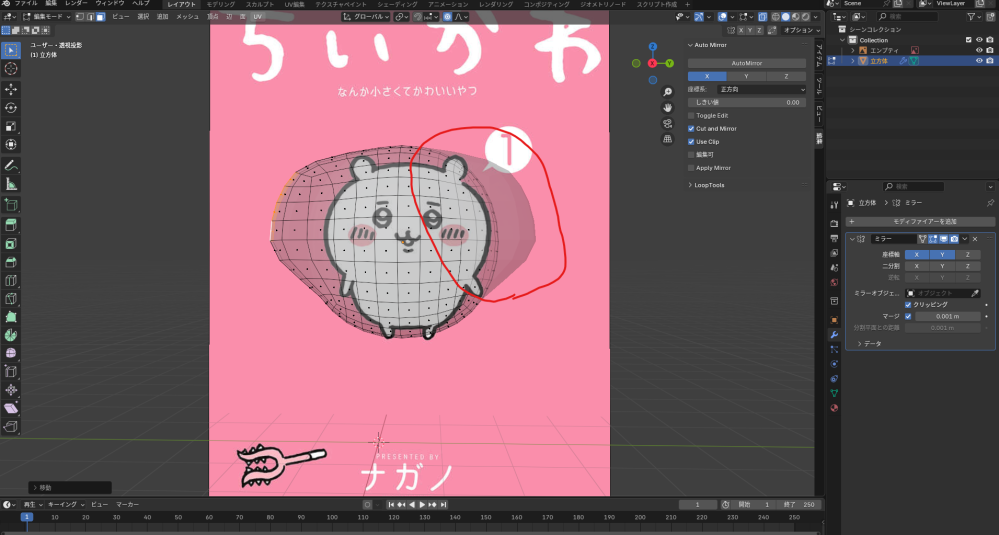Open オプション dropdown in viewport header

801,30
